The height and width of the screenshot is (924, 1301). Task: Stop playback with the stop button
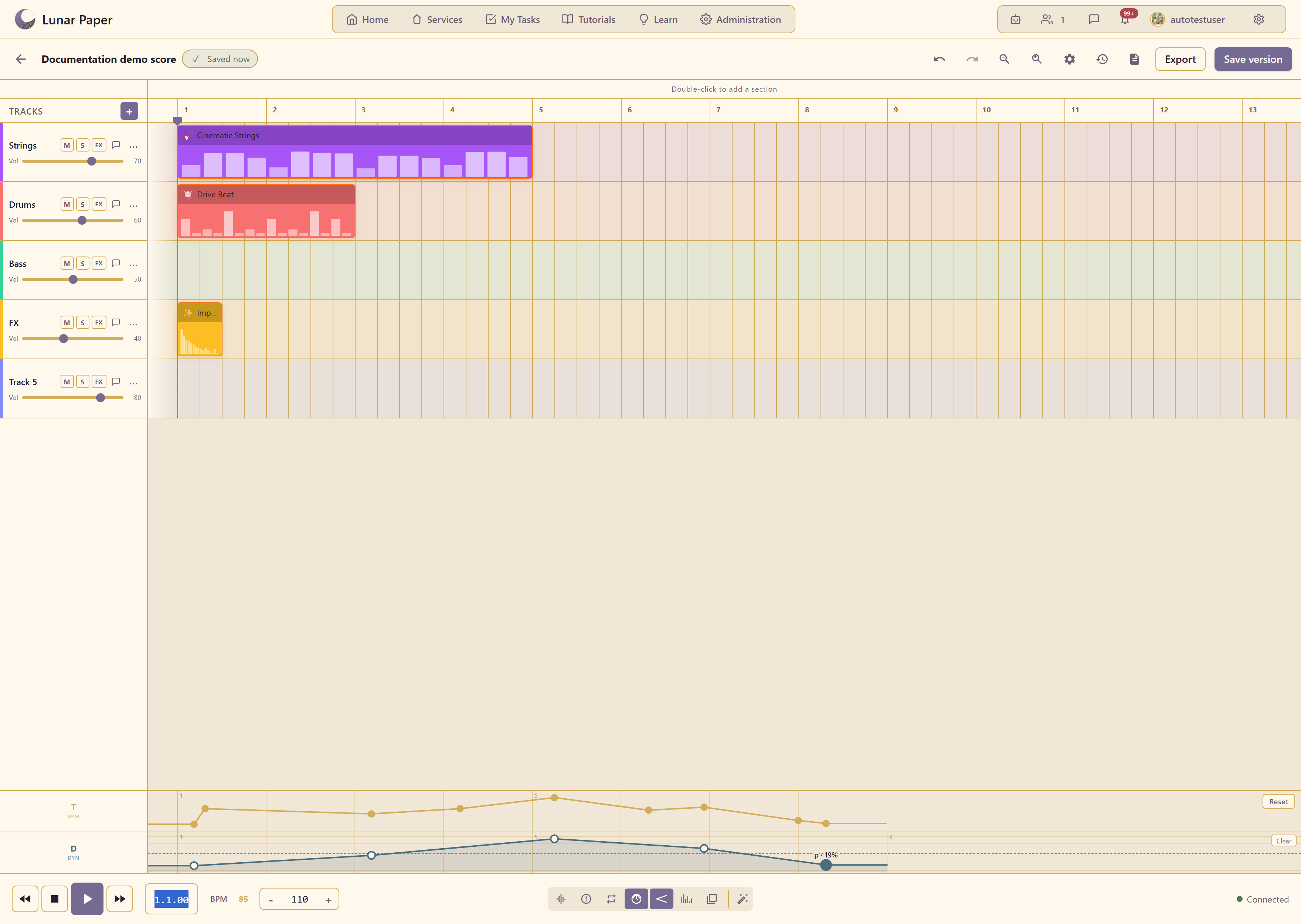55,899
